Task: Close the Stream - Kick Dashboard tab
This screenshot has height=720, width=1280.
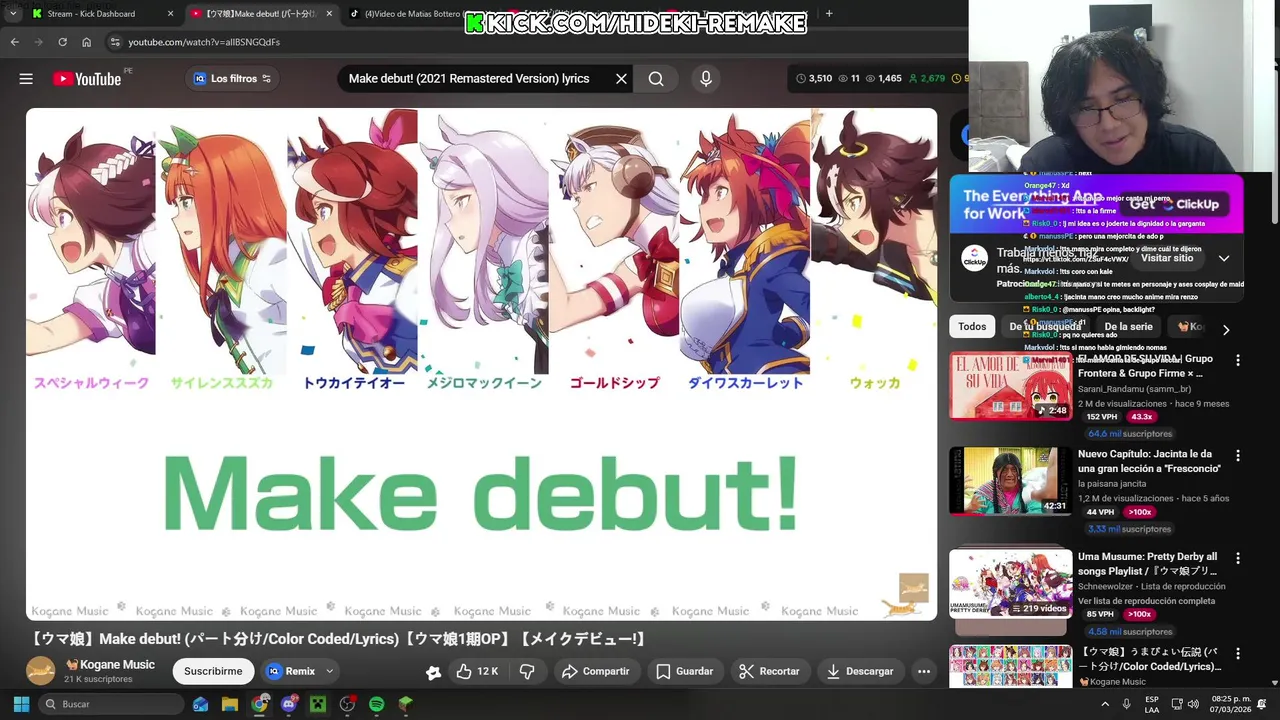Action: point(170,14)
